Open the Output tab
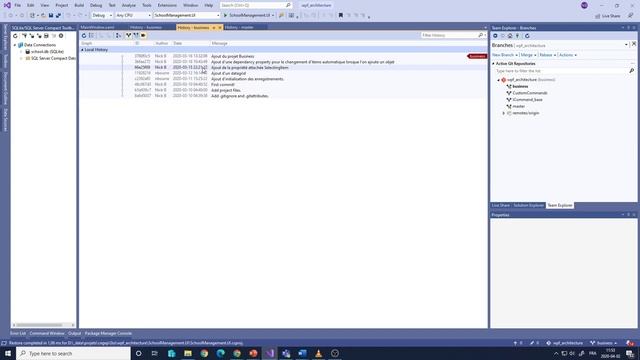The image size is (640, 360). click(x=74, y=333)
